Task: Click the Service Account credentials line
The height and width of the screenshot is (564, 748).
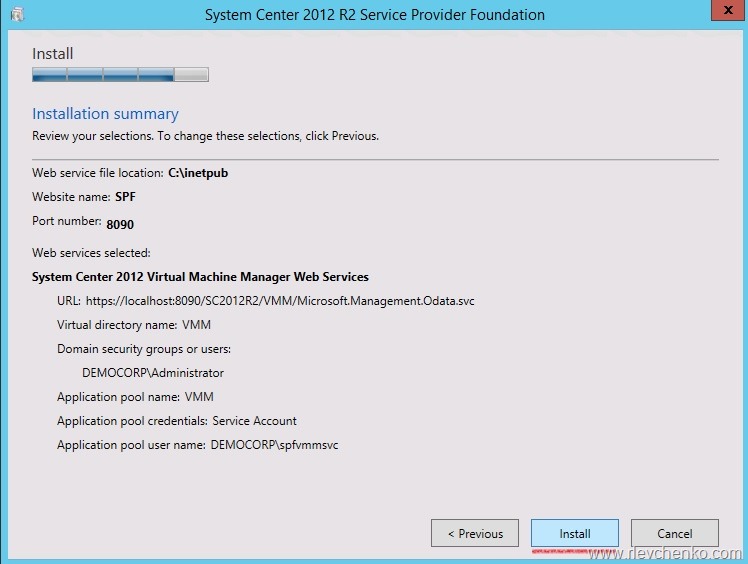Action: tap(177, 421)
